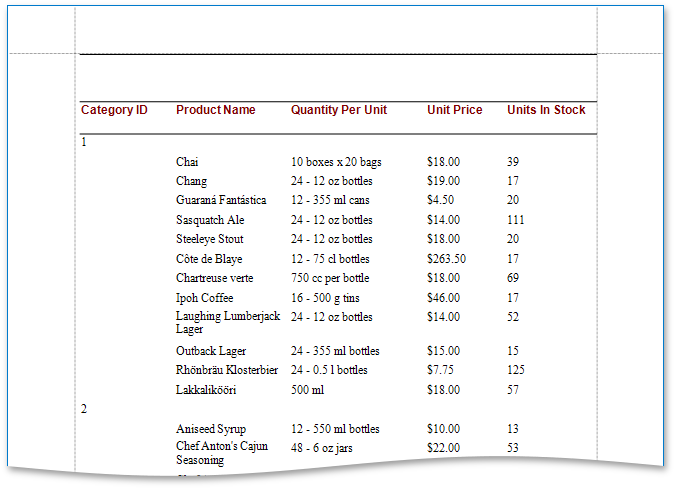Screen dimensions: 677x491
Task: Click the Quantity Per Unit header
Action: [x=338, y=110]
